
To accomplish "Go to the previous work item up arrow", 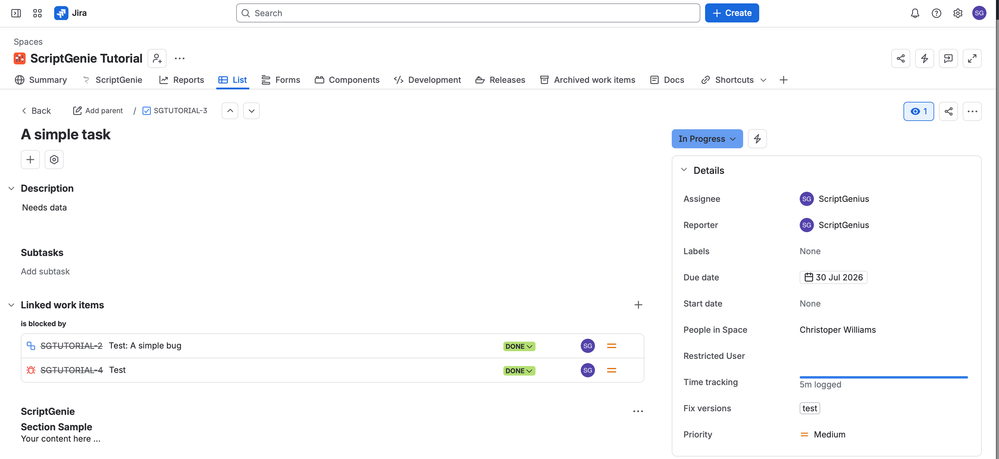I will [231, 111].
